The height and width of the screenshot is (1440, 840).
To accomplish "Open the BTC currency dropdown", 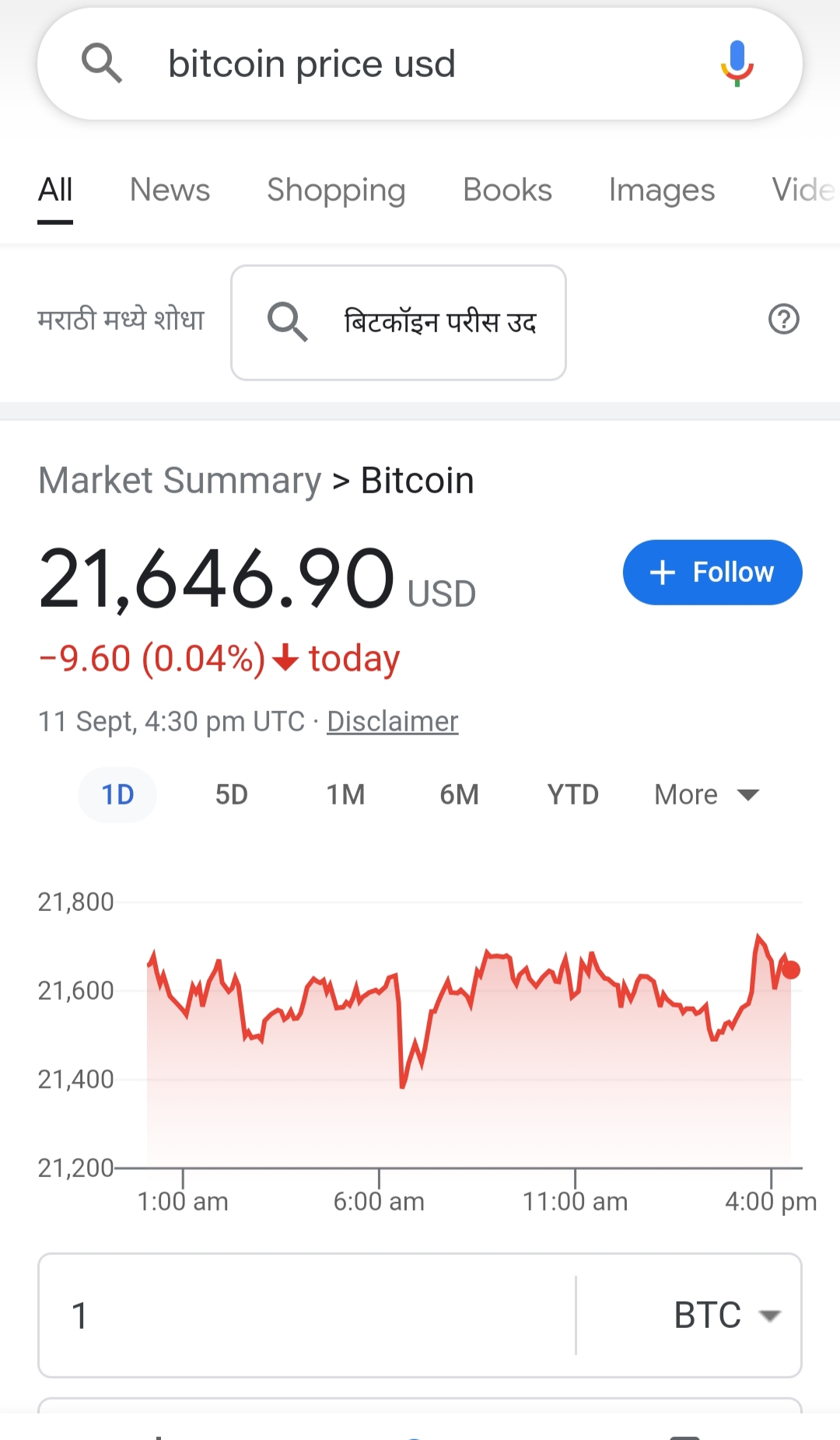I will [x=726, y=1316].
